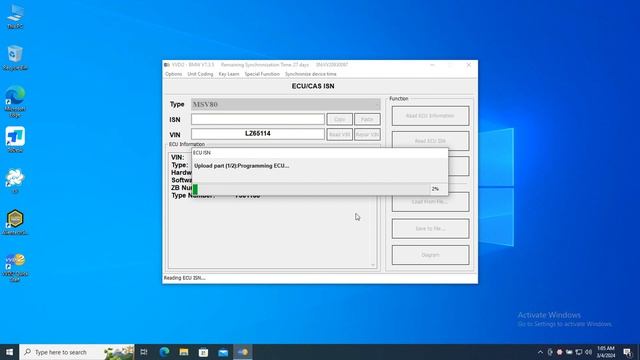
Task: Click the Save to File button
Action: 431,229
